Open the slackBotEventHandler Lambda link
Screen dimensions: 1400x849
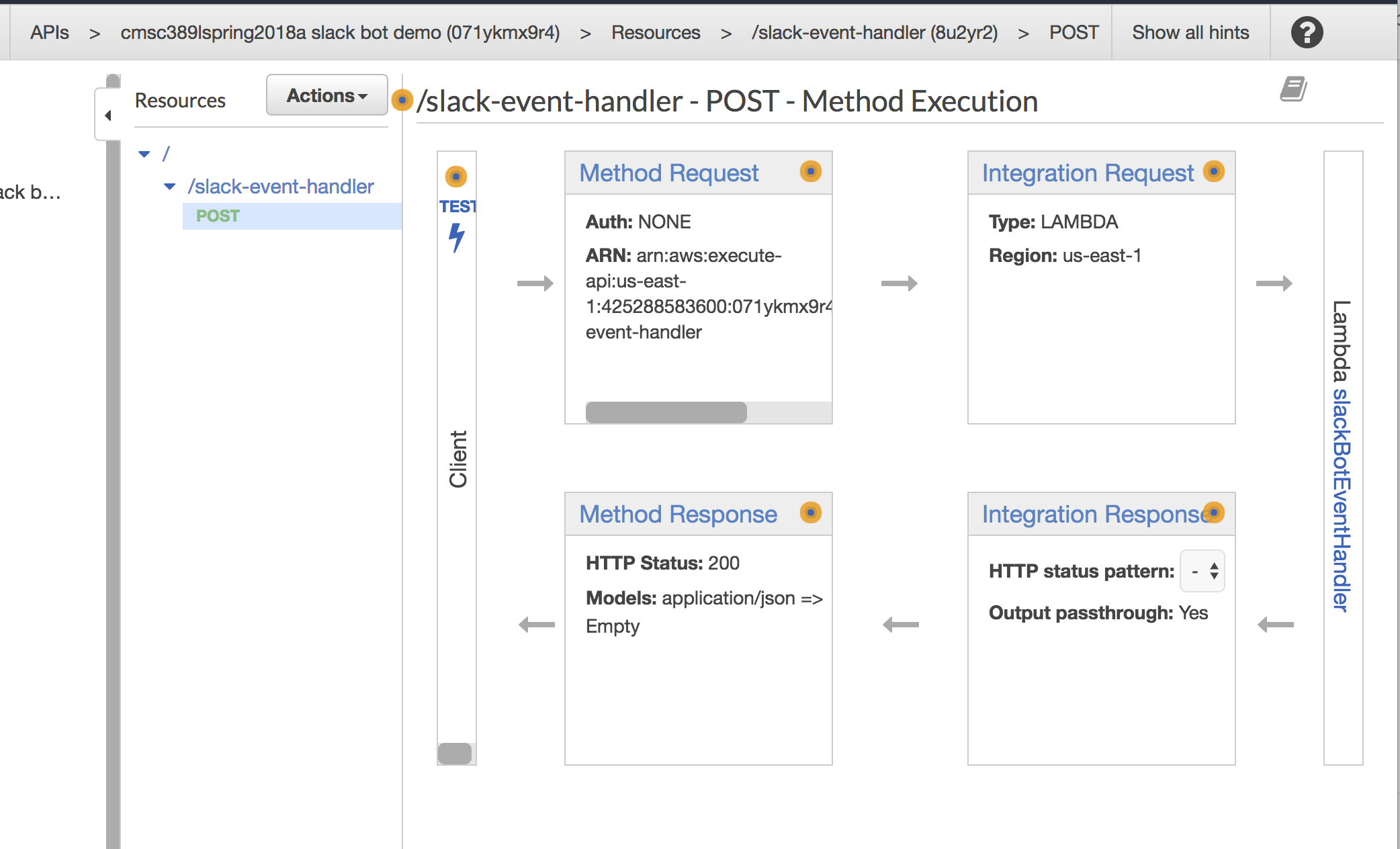[x=1341, y=500]
